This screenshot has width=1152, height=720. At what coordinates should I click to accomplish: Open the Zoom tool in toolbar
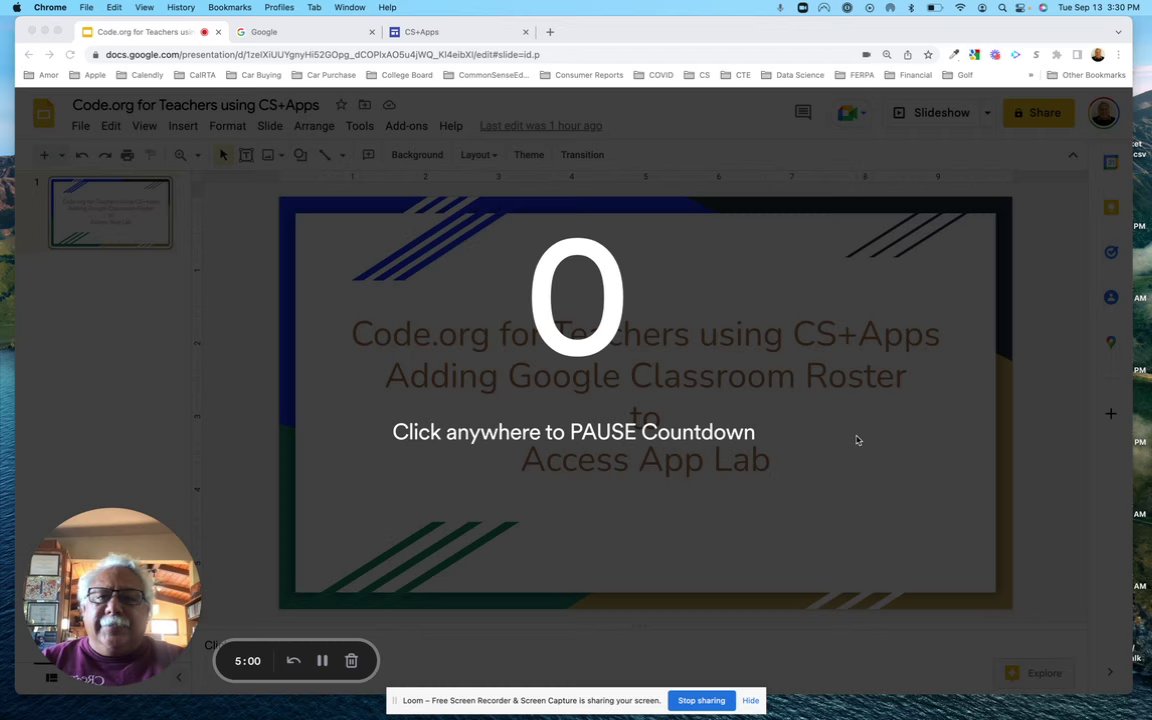pos(180,155)
